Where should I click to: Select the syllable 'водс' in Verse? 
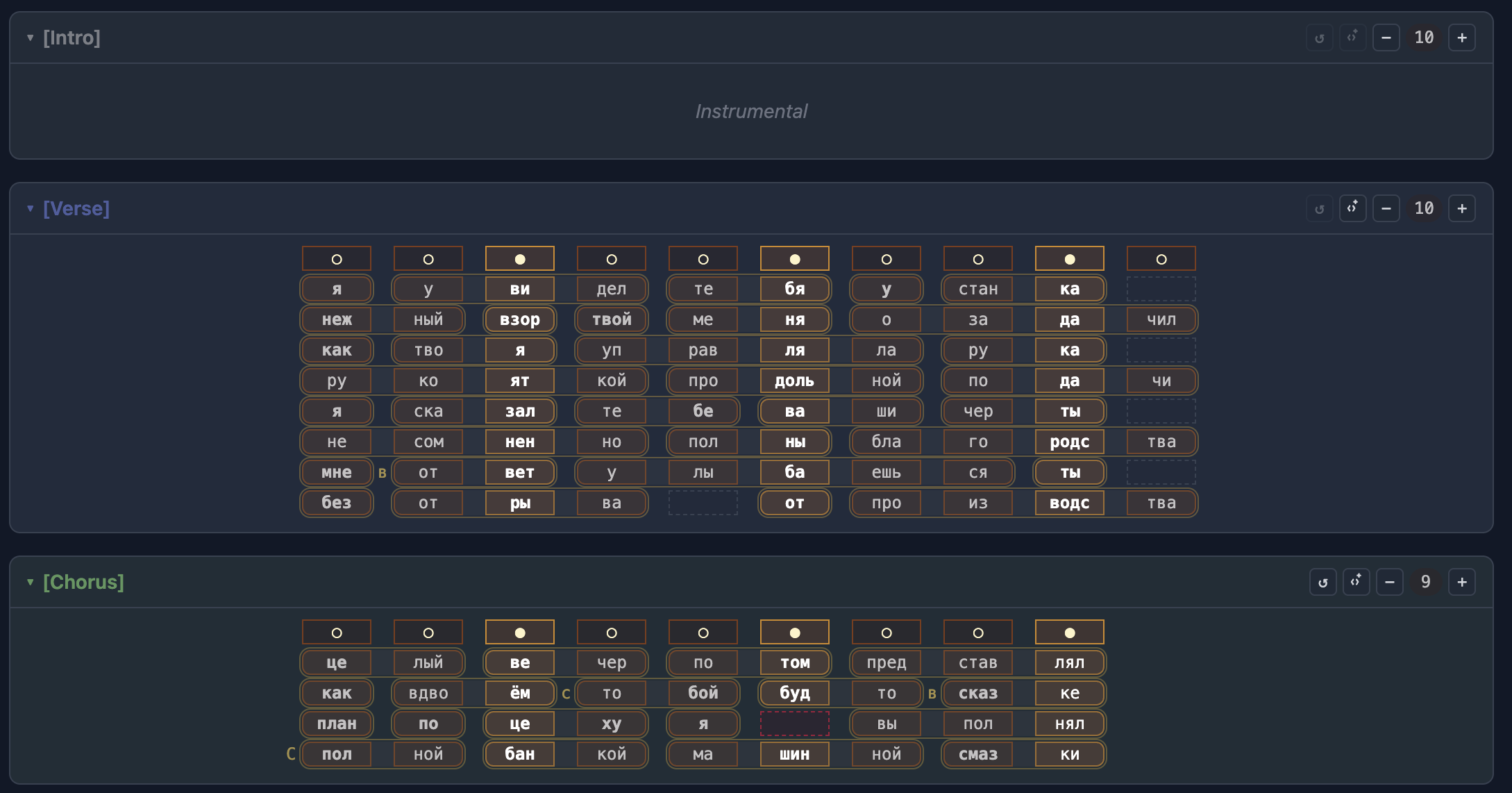pos(1070,503)
